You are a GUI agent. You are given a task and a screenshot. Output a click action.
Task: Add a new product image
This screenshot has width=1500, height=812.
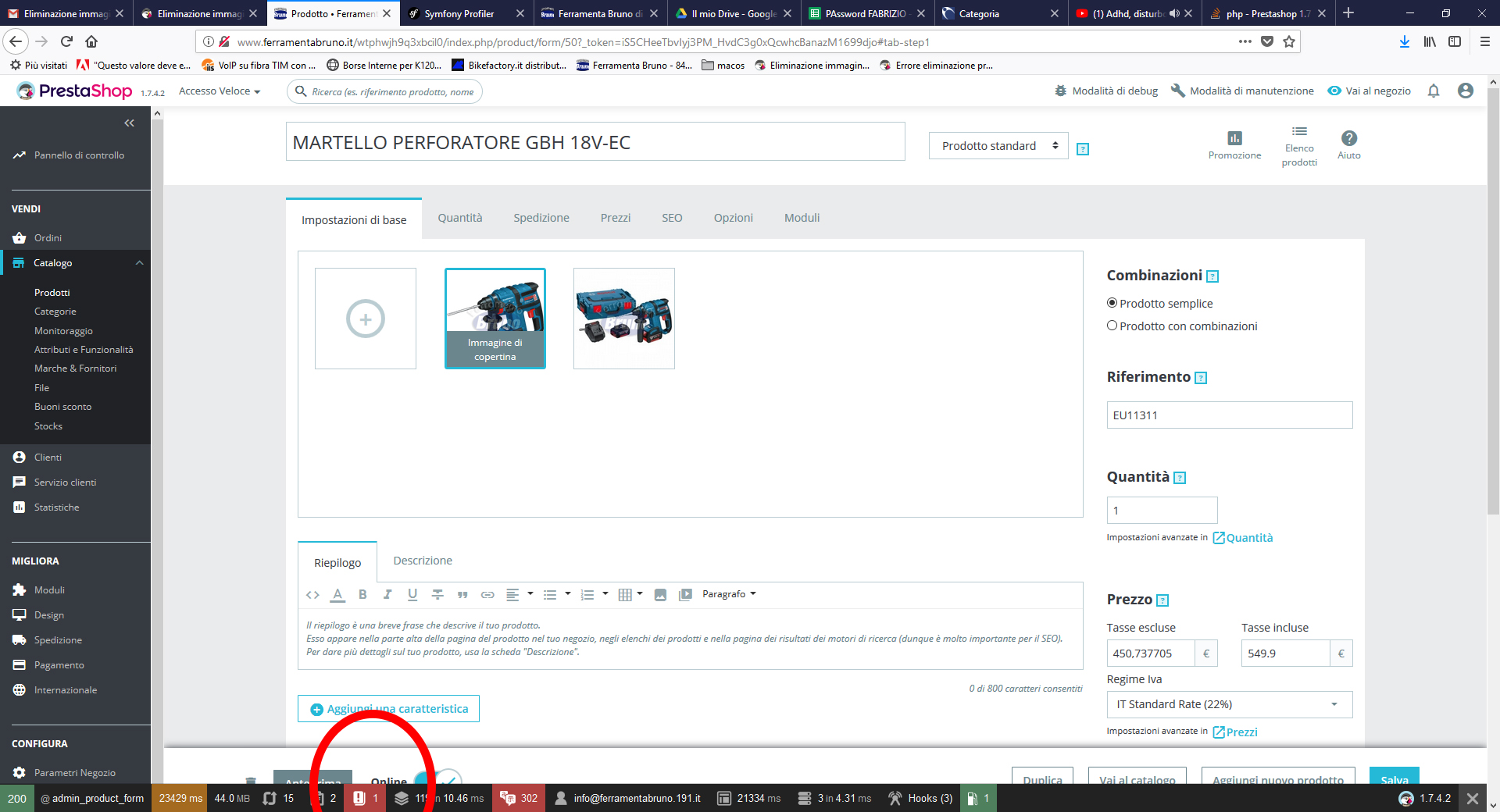tap(366, 319)
